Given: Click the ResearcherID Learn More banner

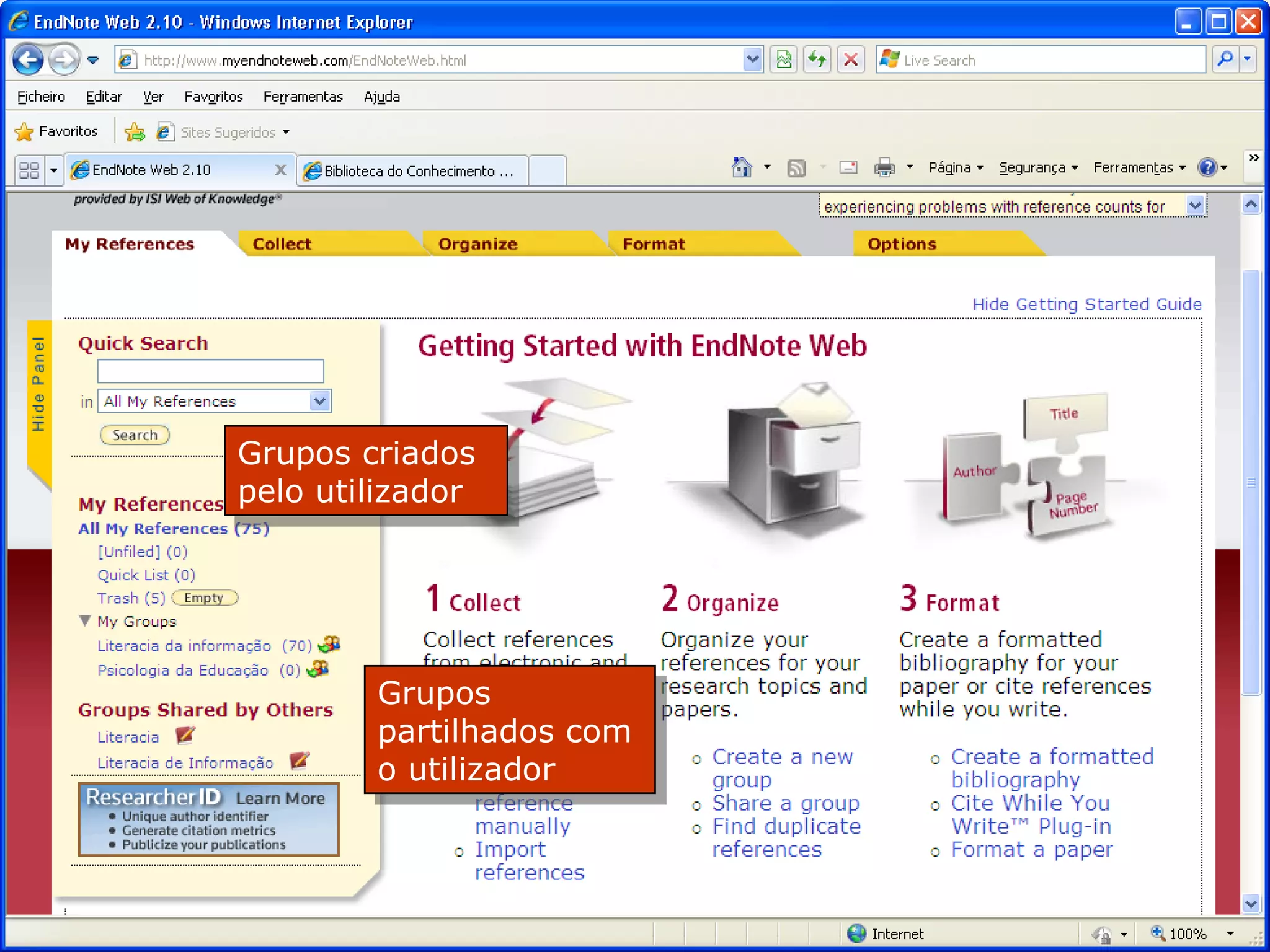Looking at the screenshot, I should click(208, 819).
